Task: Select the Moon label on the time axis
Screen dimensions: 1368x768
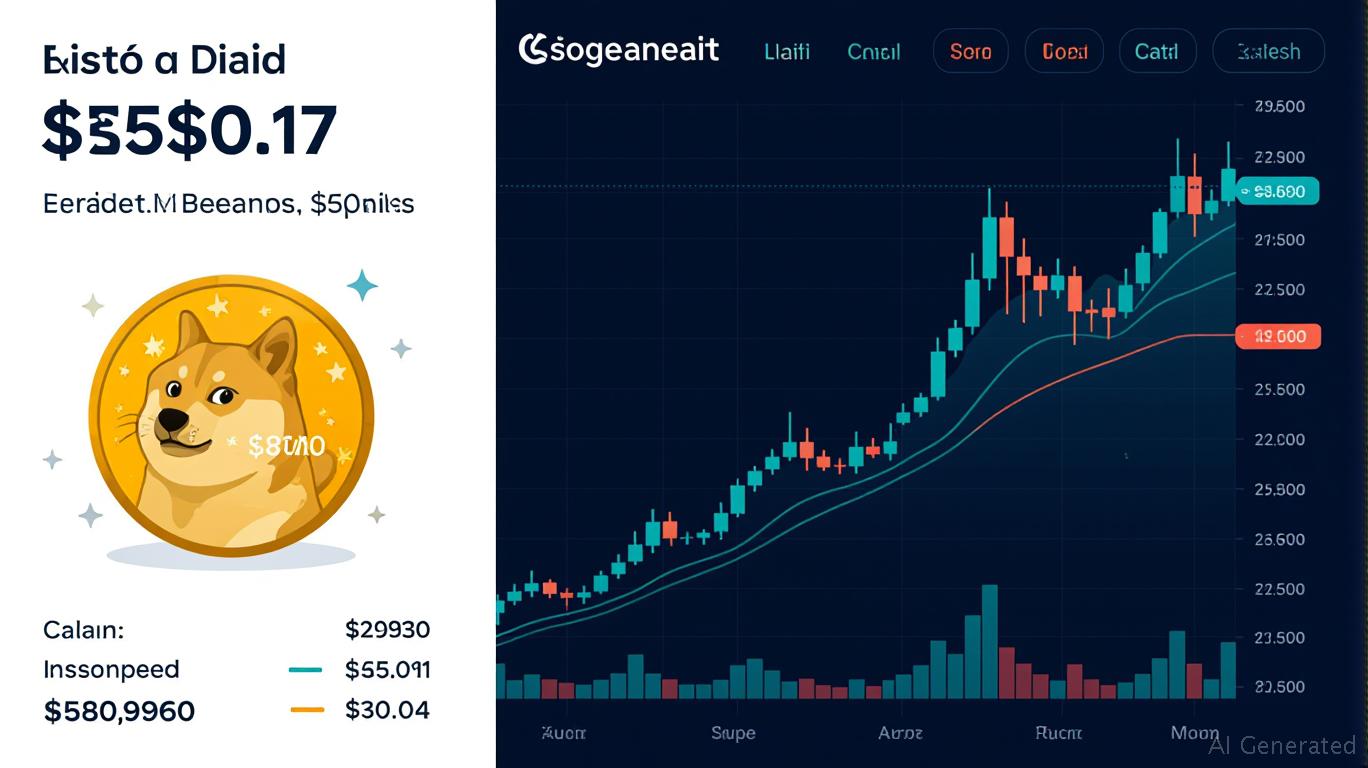Action: tap(1195, 733)
